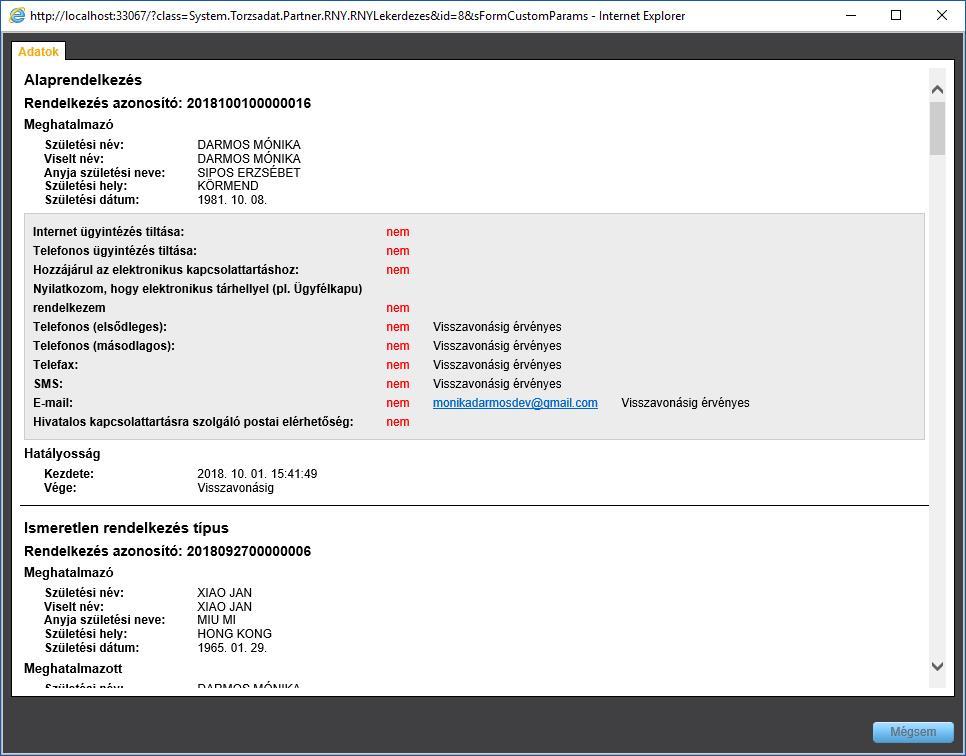Click the scrollbar up arrow

click(x=937, y=90)
